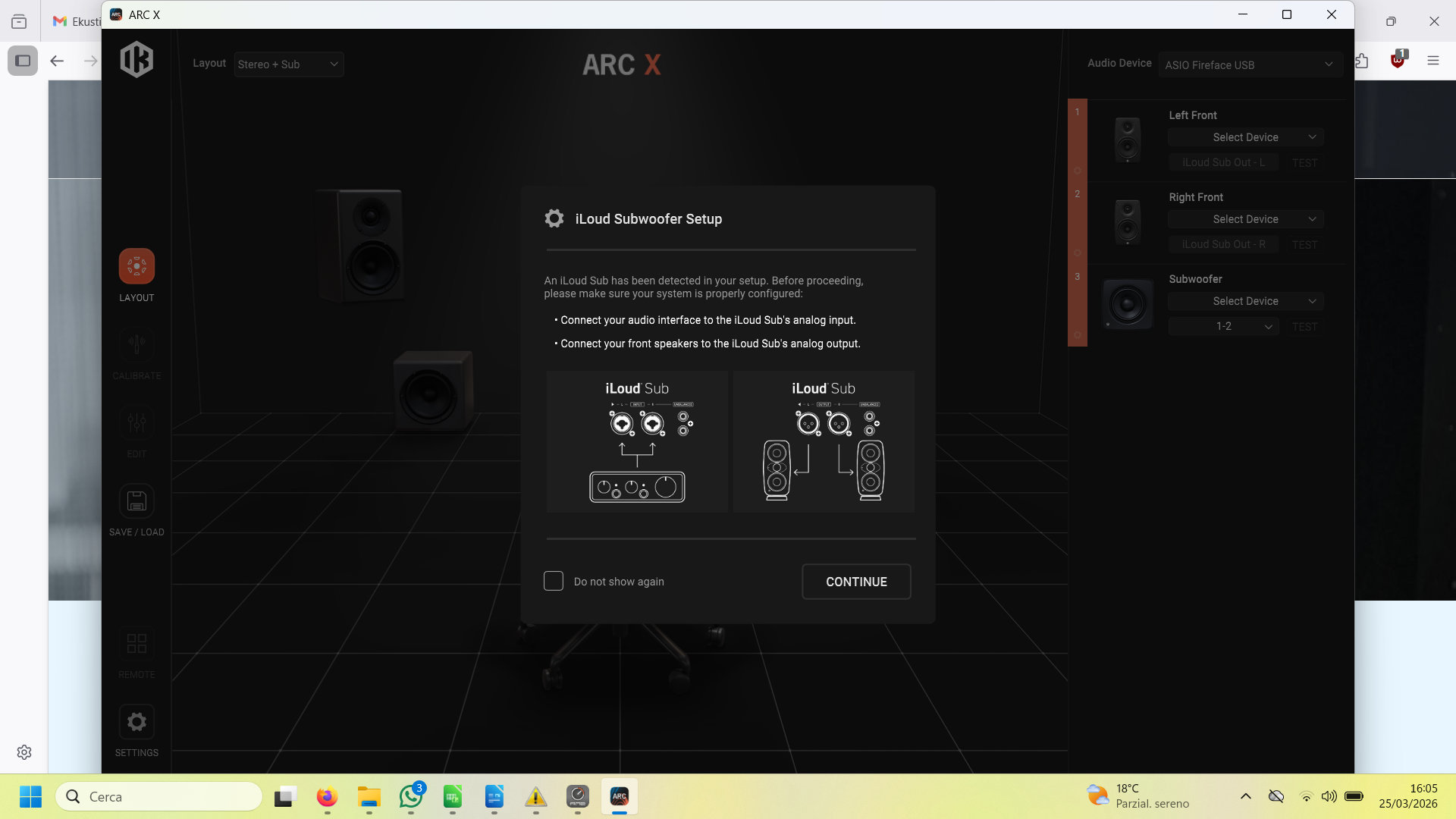Click the Subwoofer speaker thumbnail
Image resolution: width=1456 pixels, height=819 pixels.
click(1127, 304)
